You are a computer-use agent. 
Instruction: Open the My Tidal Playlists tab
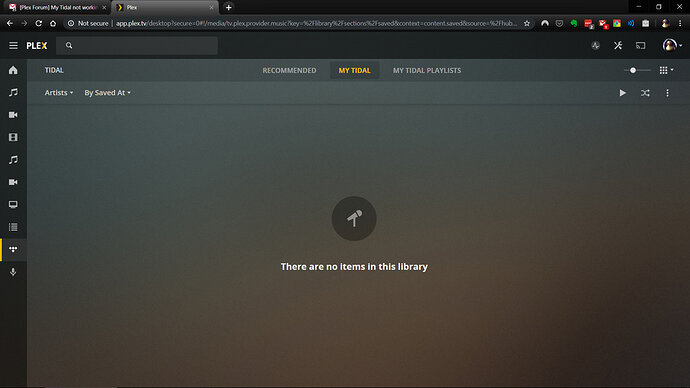tap(427, 70)
